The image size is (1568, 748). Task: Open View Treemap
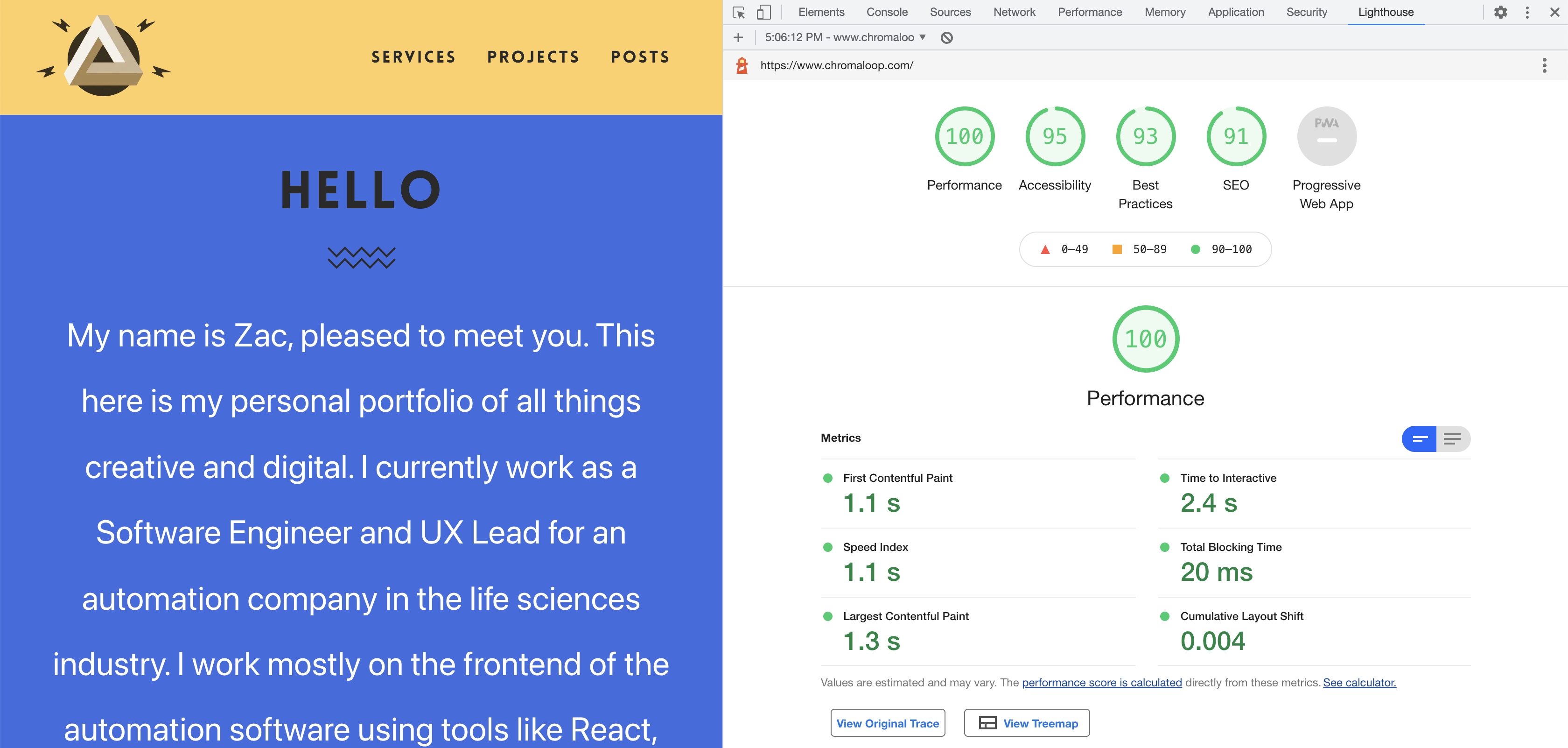click(1026, 723)
